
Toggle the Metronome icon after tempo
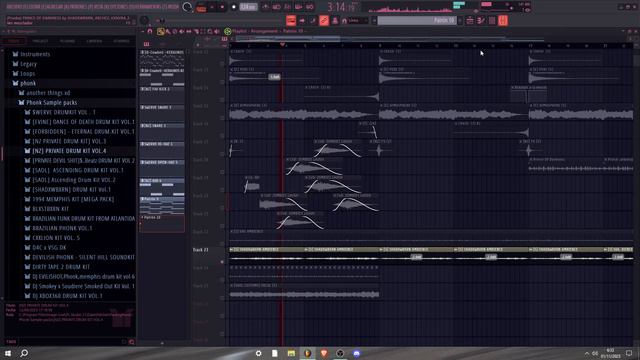tap(265, 7)
